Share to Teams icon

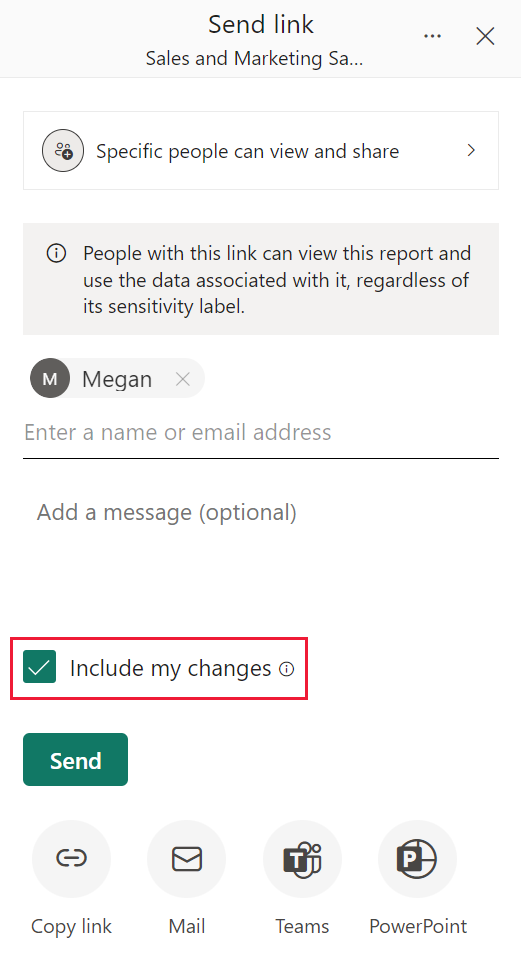[303, 859]
